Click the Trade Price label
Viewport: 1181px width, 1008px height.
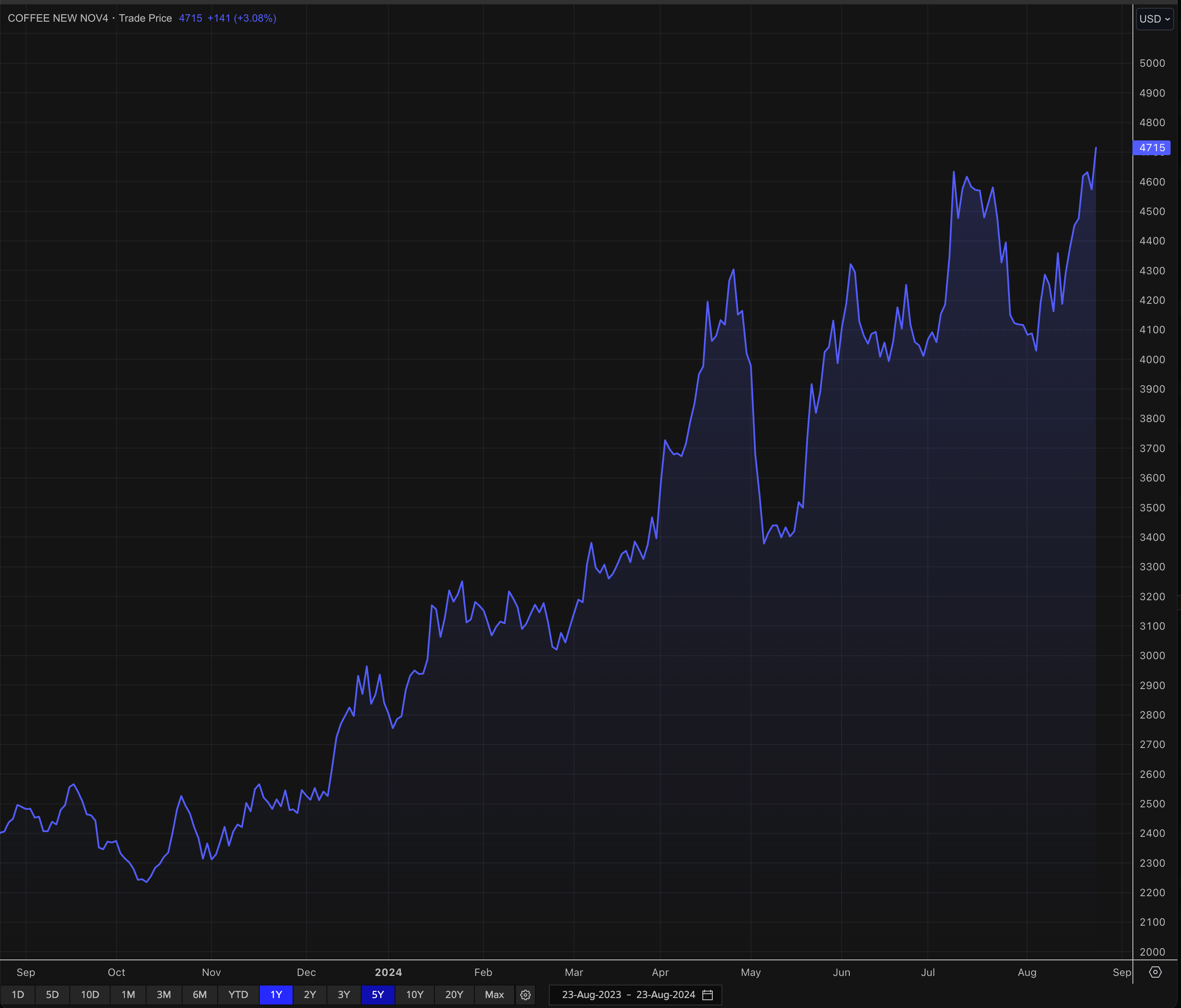coord(145,18)
